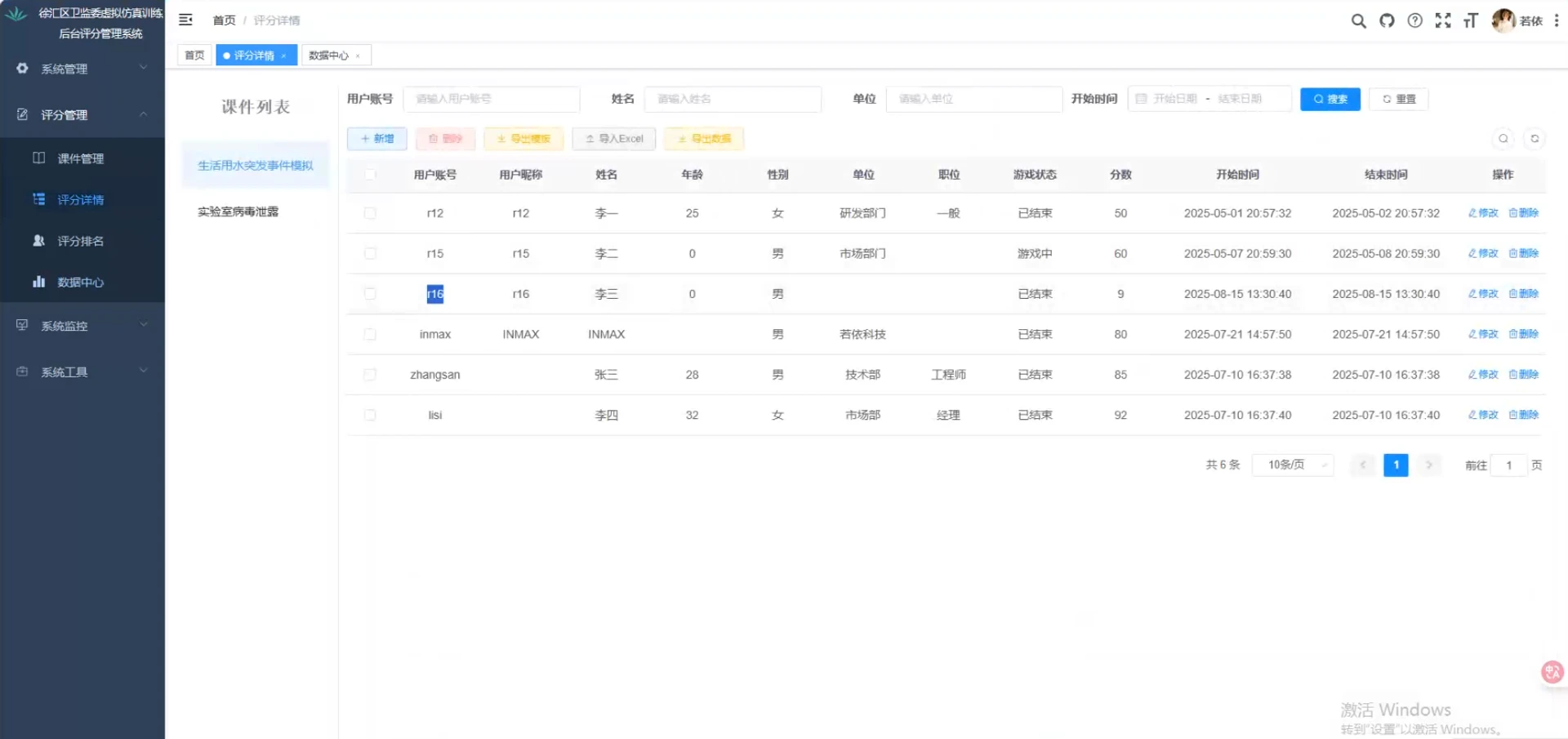Screen dimensions: 1568x739
Task: Click 修改 for the r12 row
Action: point(1483,213)
